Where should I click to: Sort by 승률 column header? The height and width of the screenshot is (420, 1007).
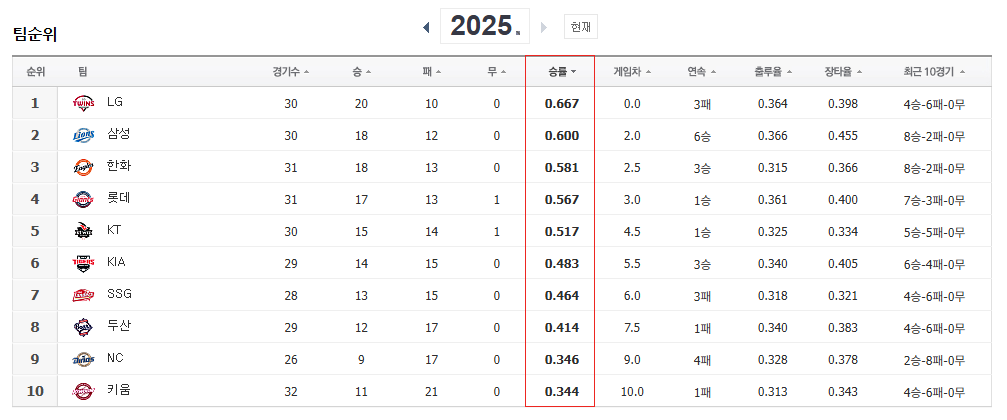tap(562, 72)
